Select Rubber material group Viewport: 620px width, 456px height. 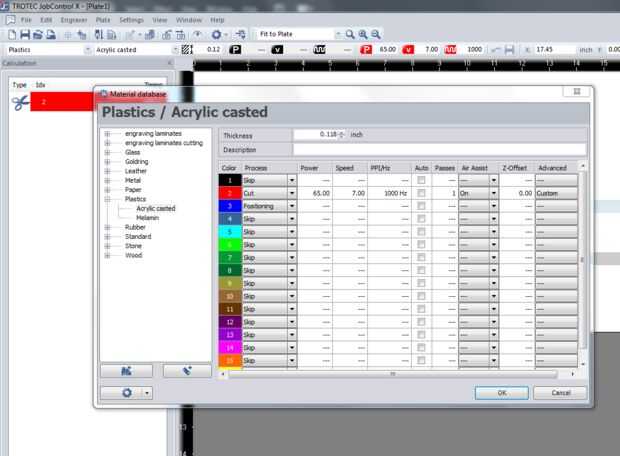click(135, 227)
